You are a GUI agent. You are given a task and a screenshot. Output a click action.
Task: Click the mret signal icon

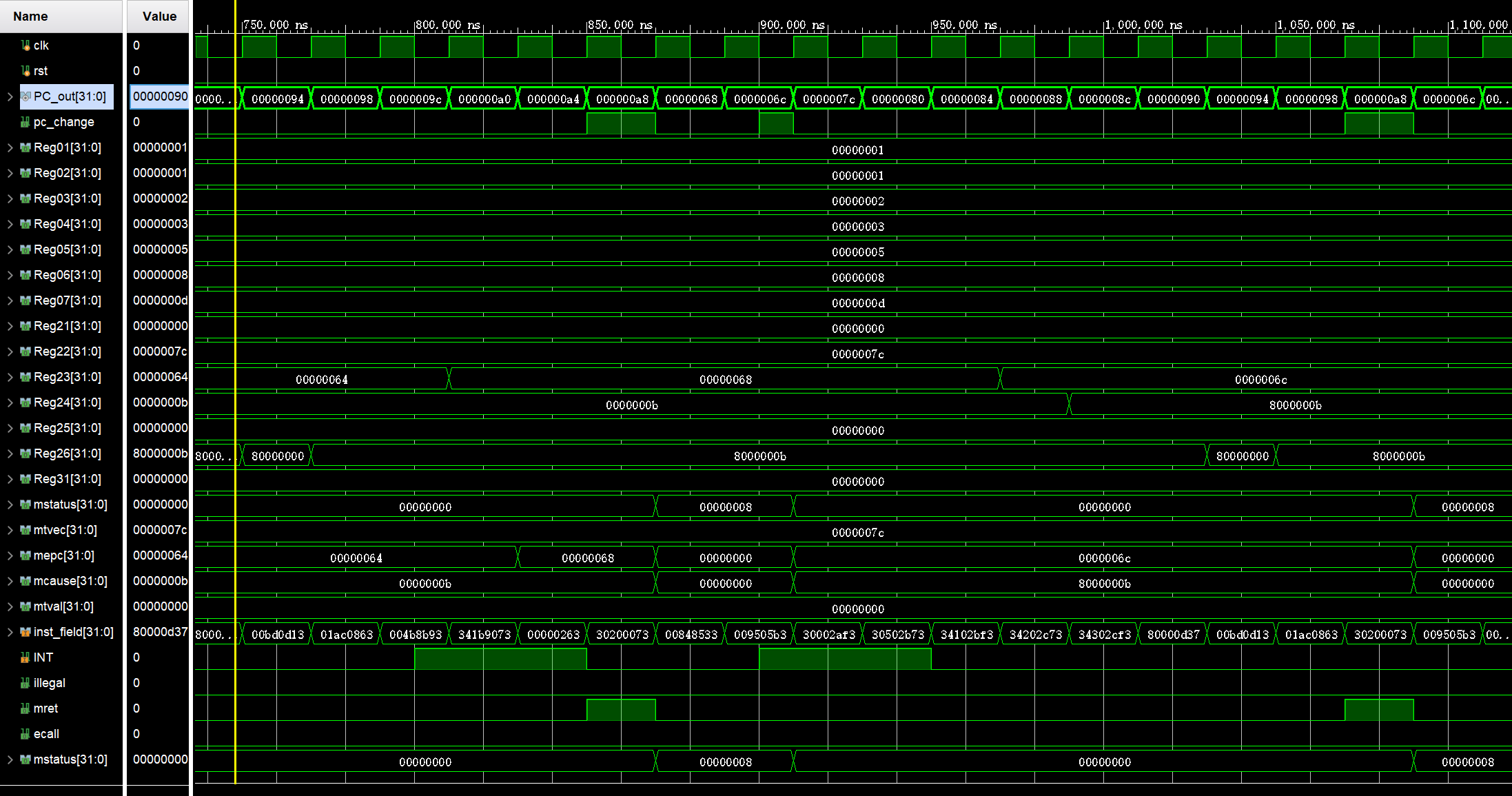(25, 708)
